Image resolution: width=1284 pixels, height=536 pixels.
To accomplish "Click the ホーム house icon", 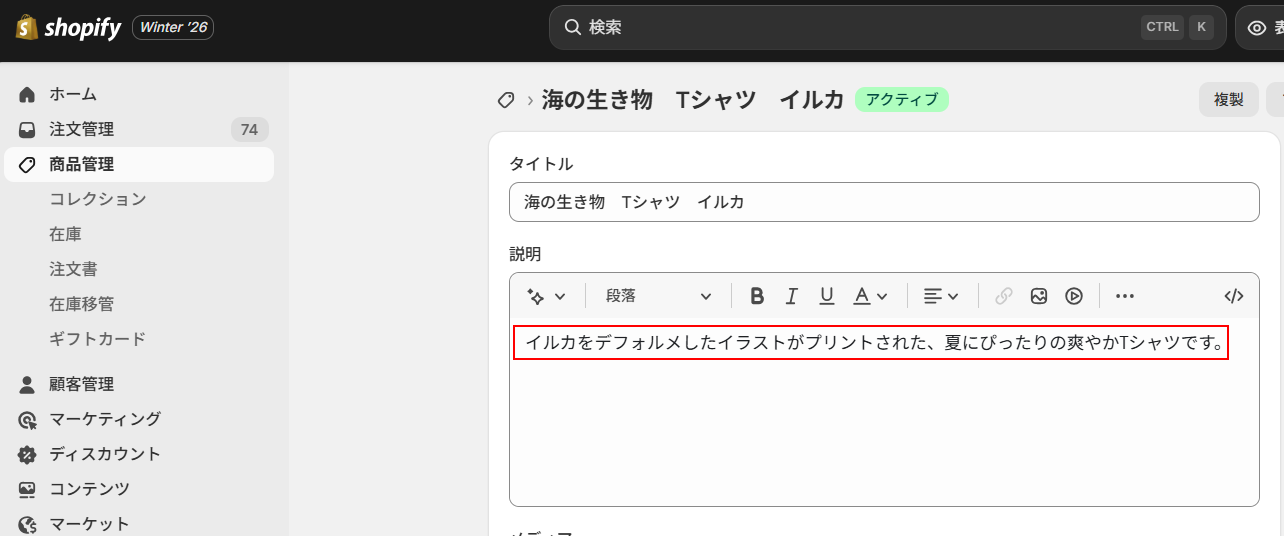I will [x=27, y=94].
